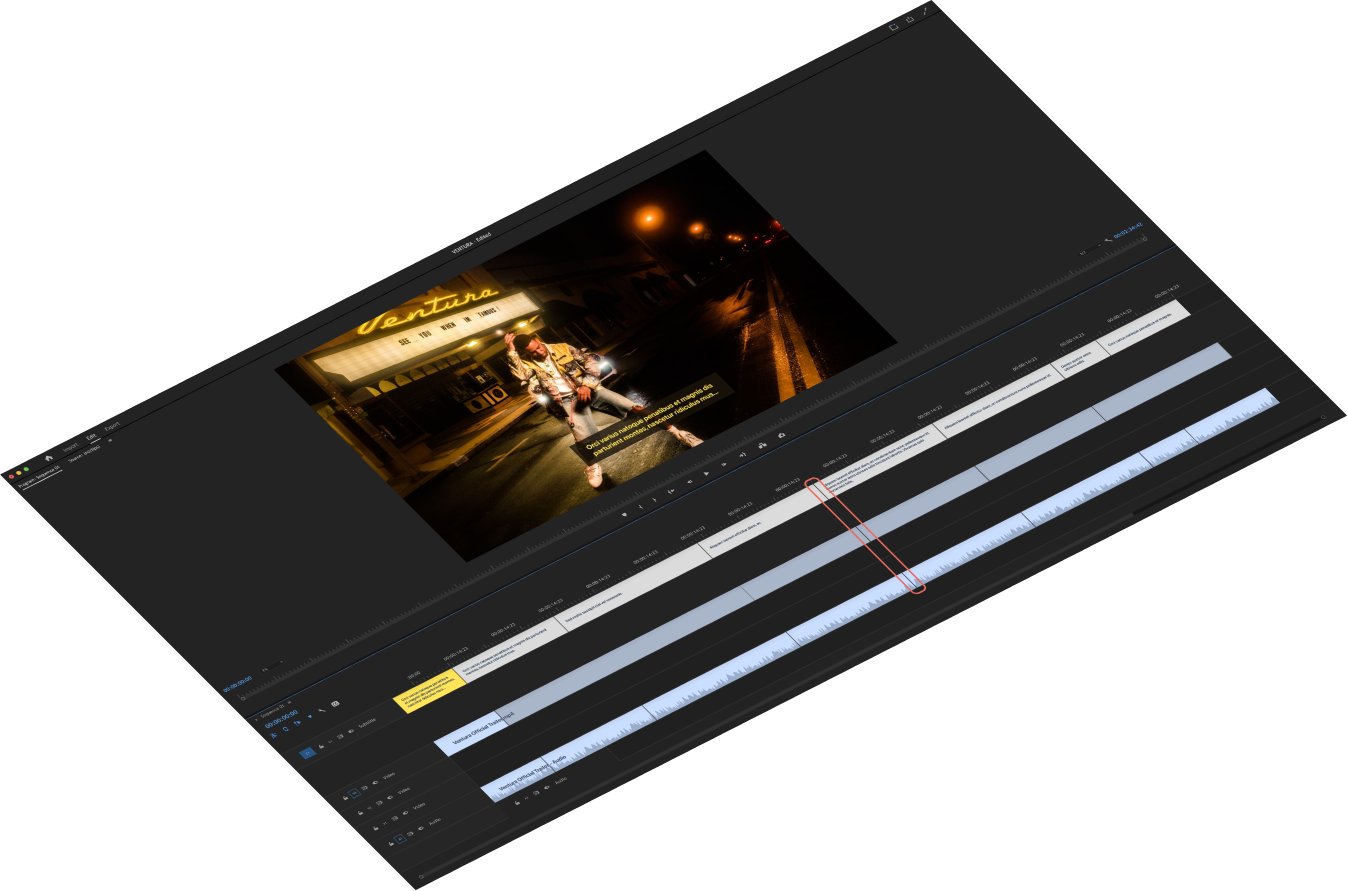This screenshot has height=891, width=1348.
Task: Switch to the Export tab
Action: (112, 426)
